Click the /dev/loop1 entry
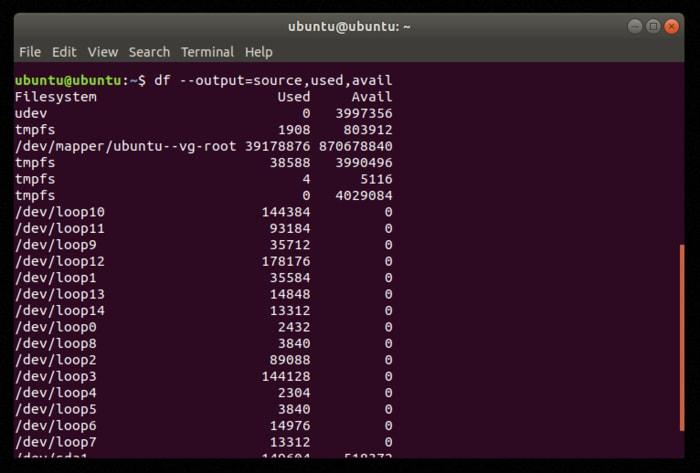Image resolution: width=700 pixels, height=473 pixels. click(55, 278)
